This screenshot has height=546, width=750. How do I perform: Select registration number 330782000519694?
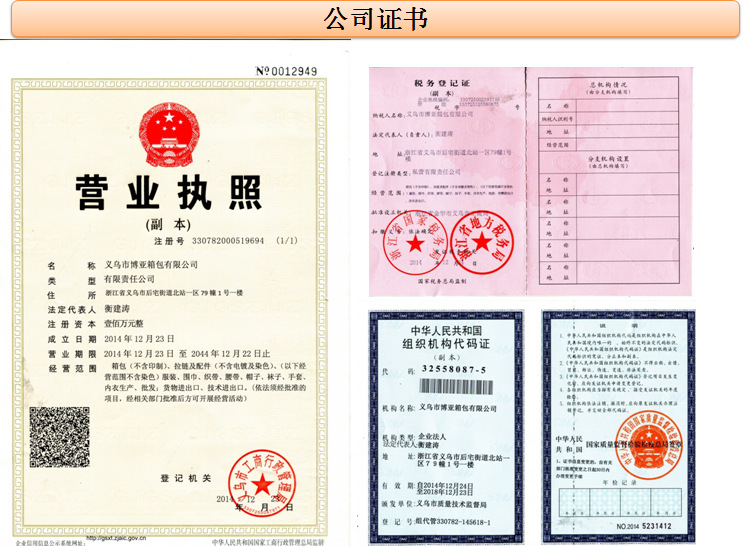coord(228,240)
